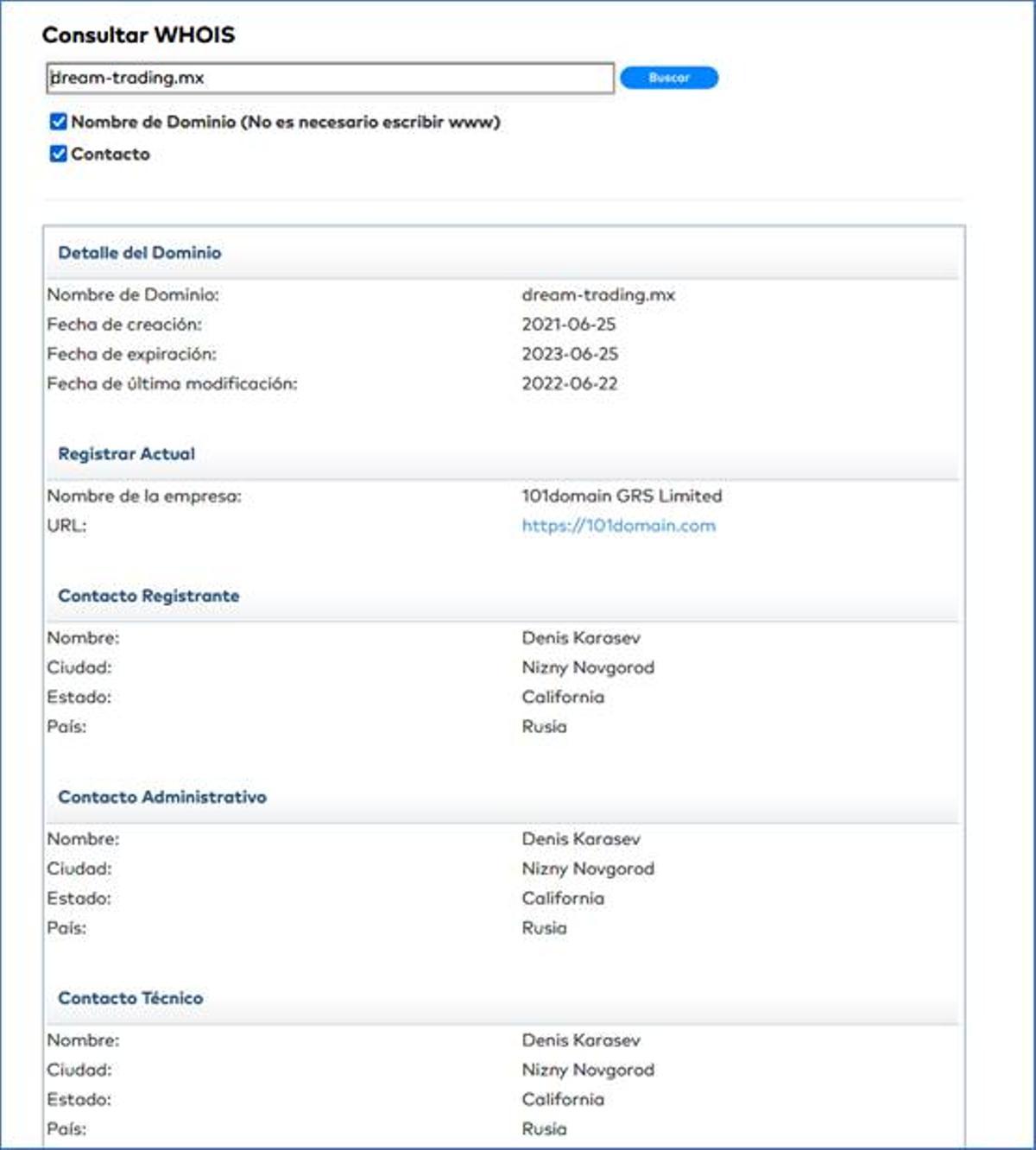Image resolution: width=1036 pixels, height=1150 pixels.
Task: Select the Contacto Técnico section header
Action: coord(130,998)
